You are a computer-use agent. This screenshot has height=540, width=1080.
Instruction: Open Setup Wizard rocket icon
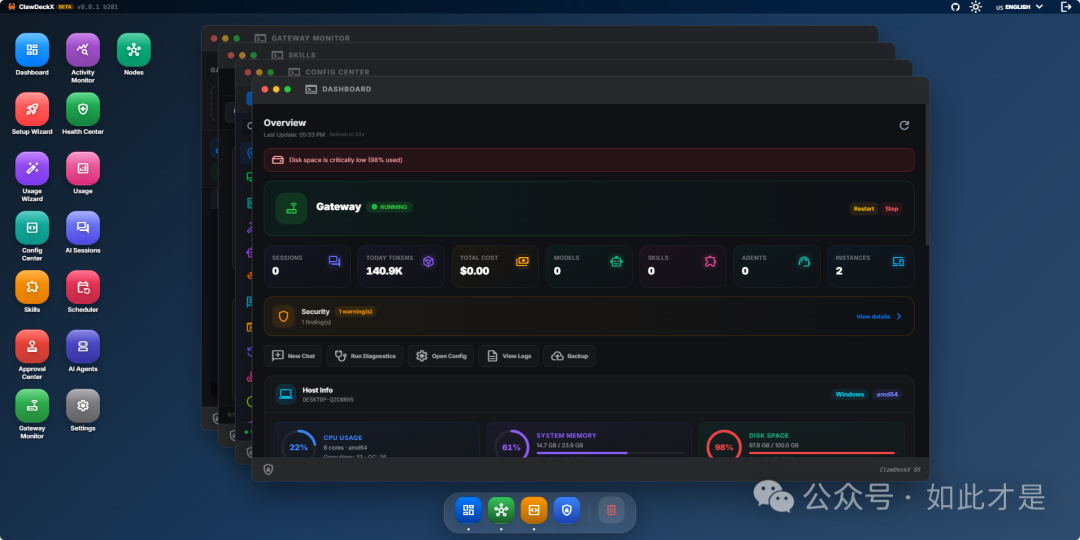pyautogui.click(x=32, y=109)
